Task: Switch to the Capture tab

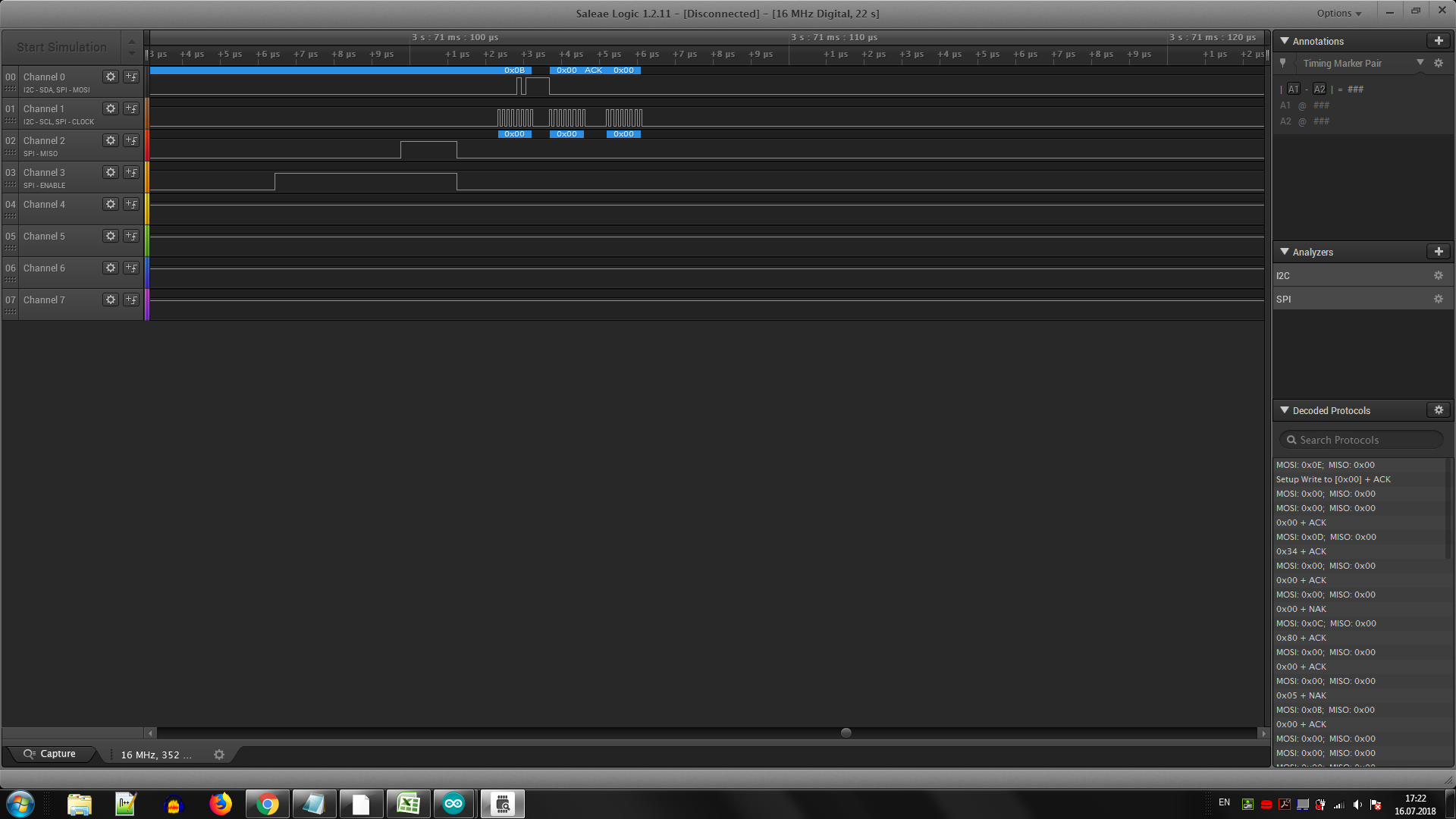Action: tap(50, 754)
